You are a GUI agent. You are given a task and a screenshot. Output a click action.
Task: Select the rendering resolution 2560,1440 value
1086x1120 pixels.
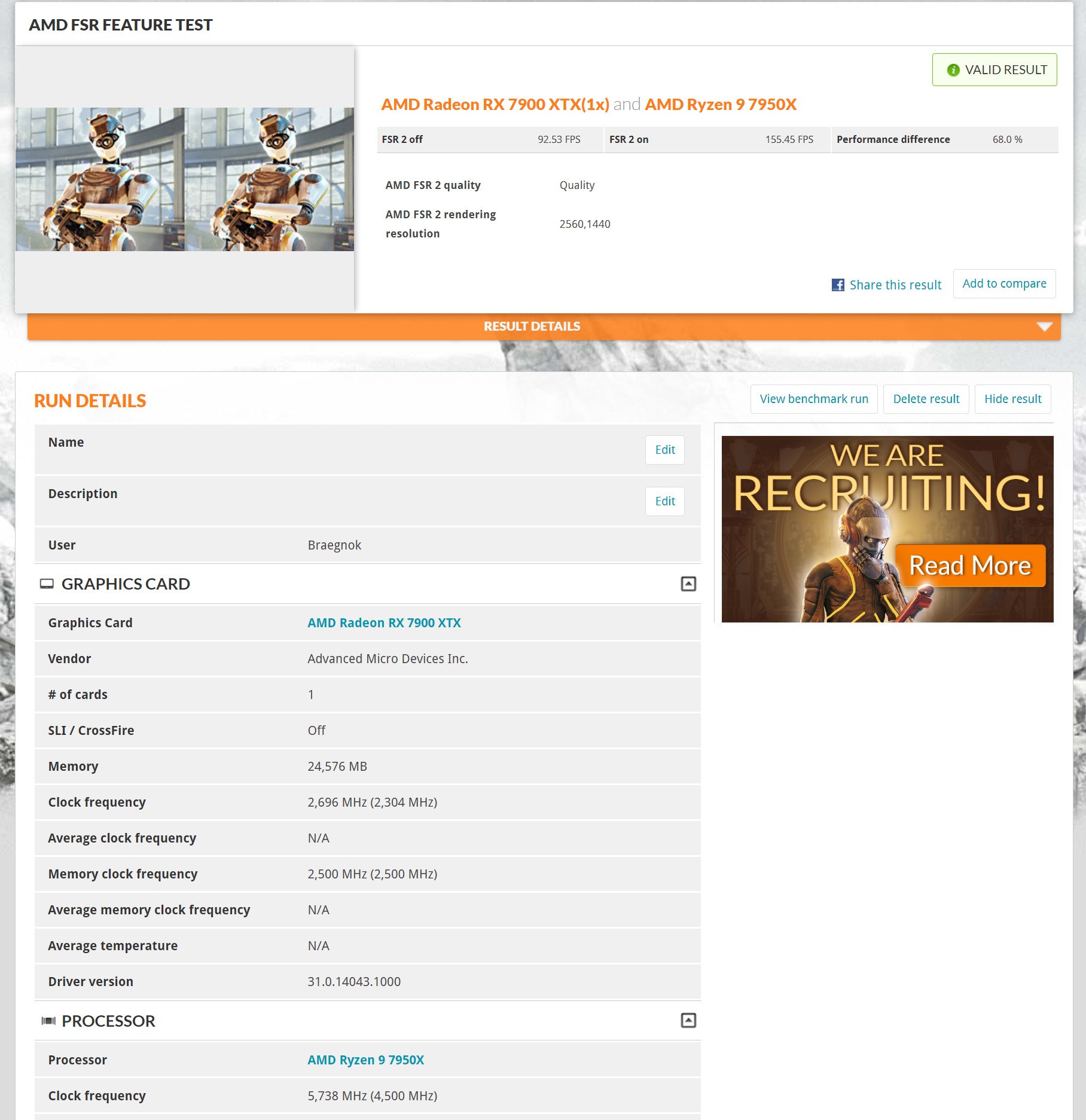click(585, 224)
